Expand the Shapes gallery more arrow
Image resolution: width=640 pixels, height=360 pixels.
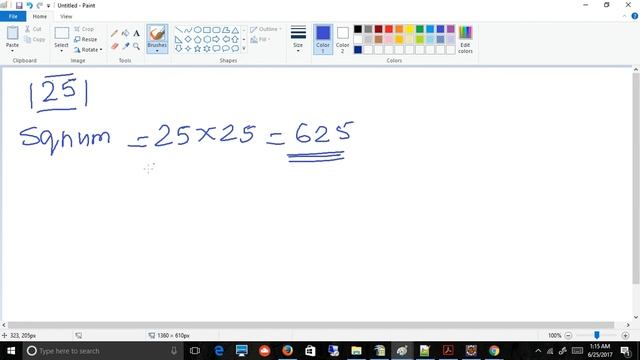(244, 49)
